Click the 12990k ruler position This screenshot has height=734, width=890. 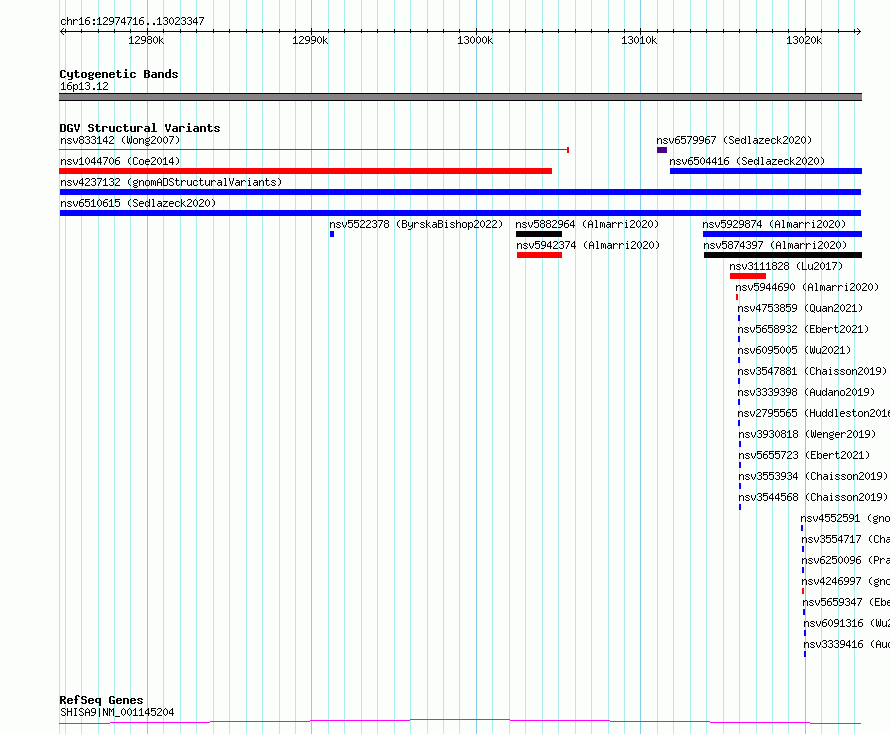point(310,40)
